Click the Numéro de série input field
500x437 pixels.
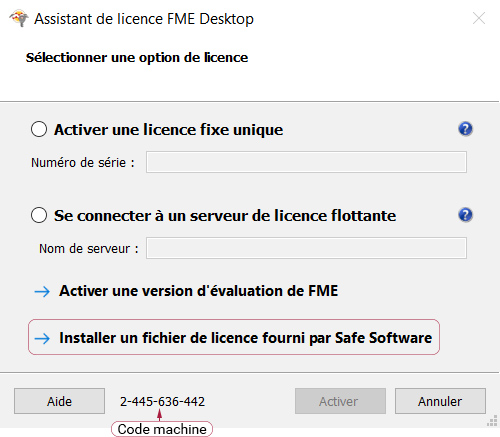tap(306, 162)
